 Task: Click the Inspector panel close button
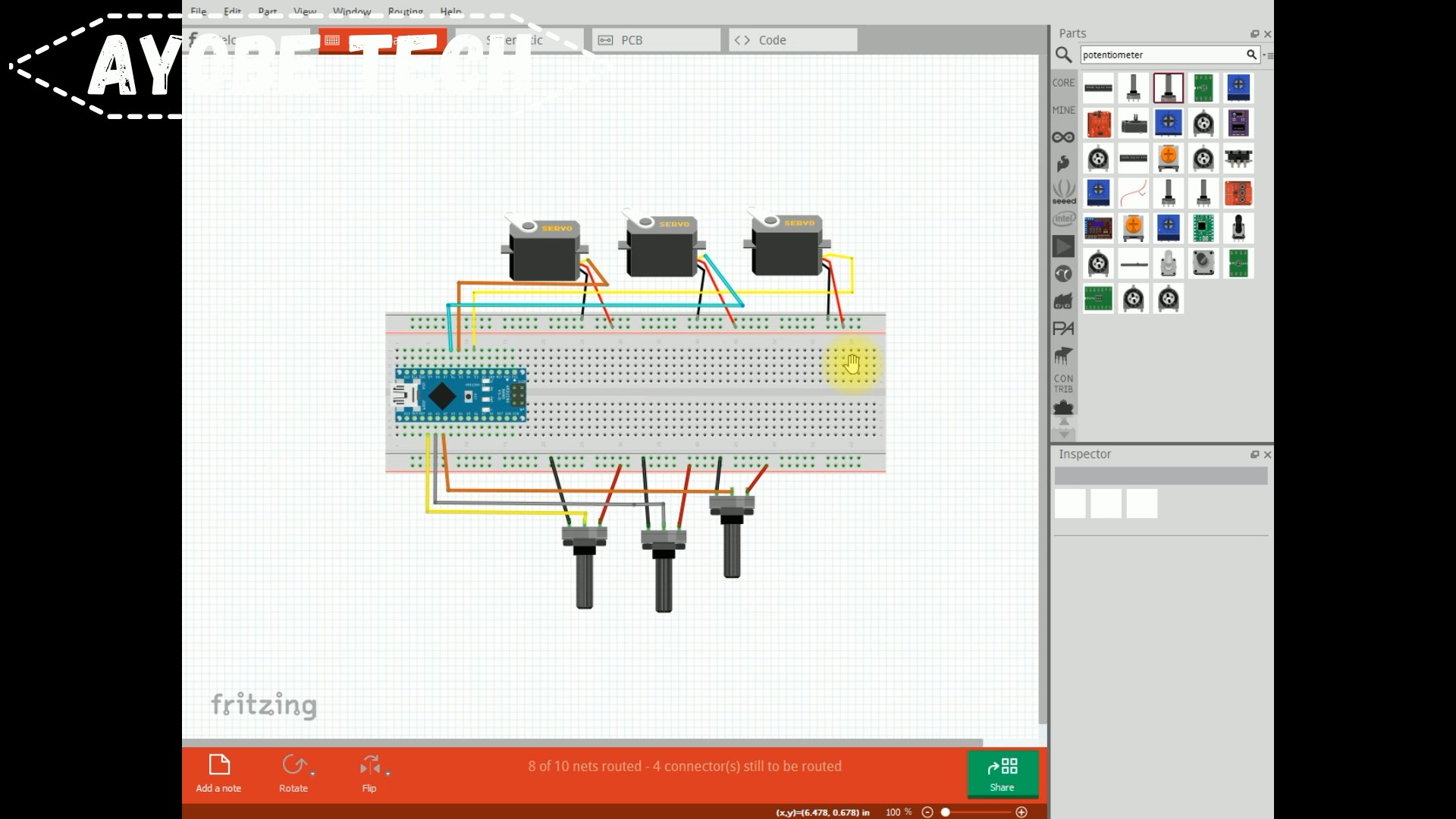click(1267, 454)
